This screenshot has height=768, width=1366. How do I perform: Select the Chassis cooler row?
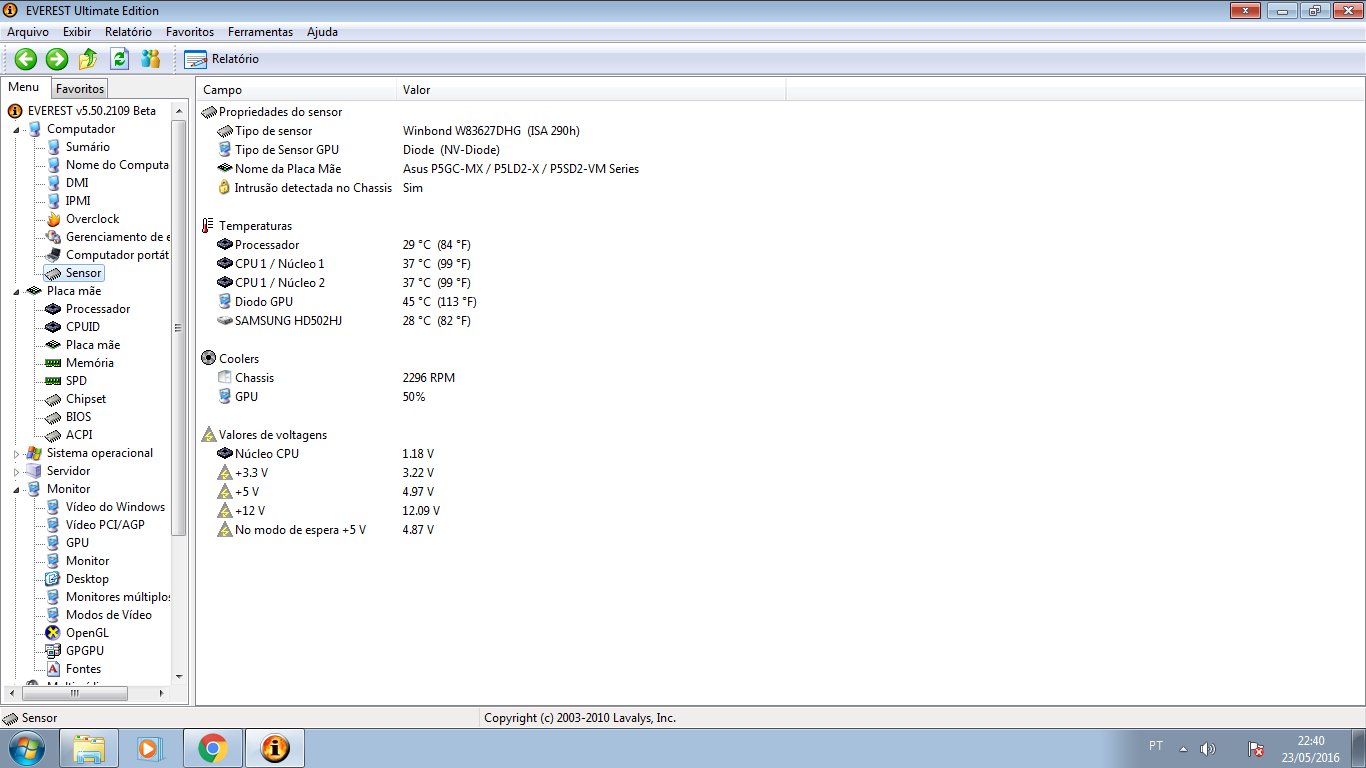coord(336,378)
